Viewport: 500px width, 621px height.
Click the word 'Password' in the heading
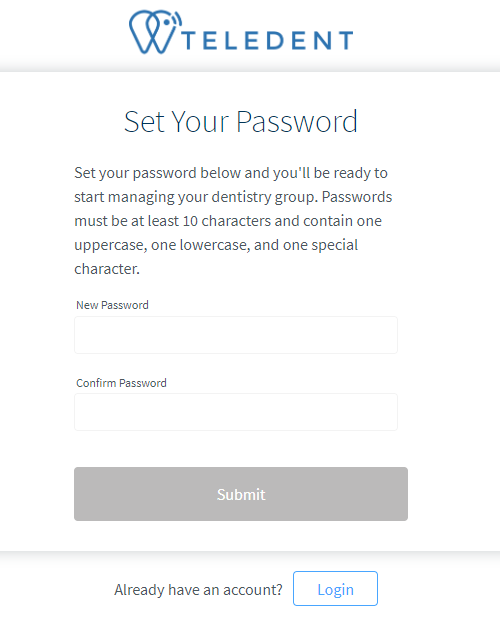point(297,122)
